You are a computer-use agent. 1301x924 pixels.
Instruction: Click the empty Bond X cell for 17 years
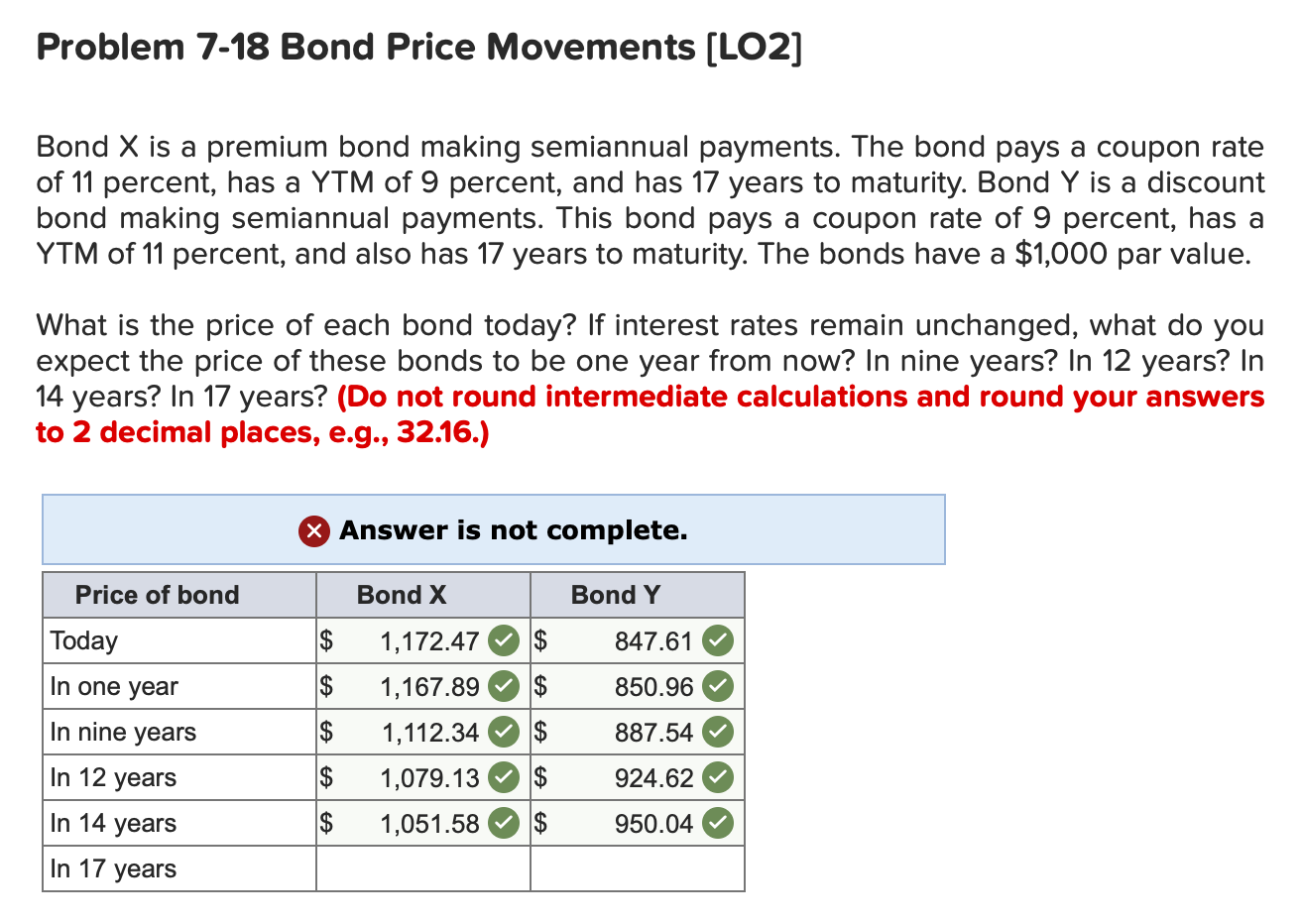coord(421,868)
